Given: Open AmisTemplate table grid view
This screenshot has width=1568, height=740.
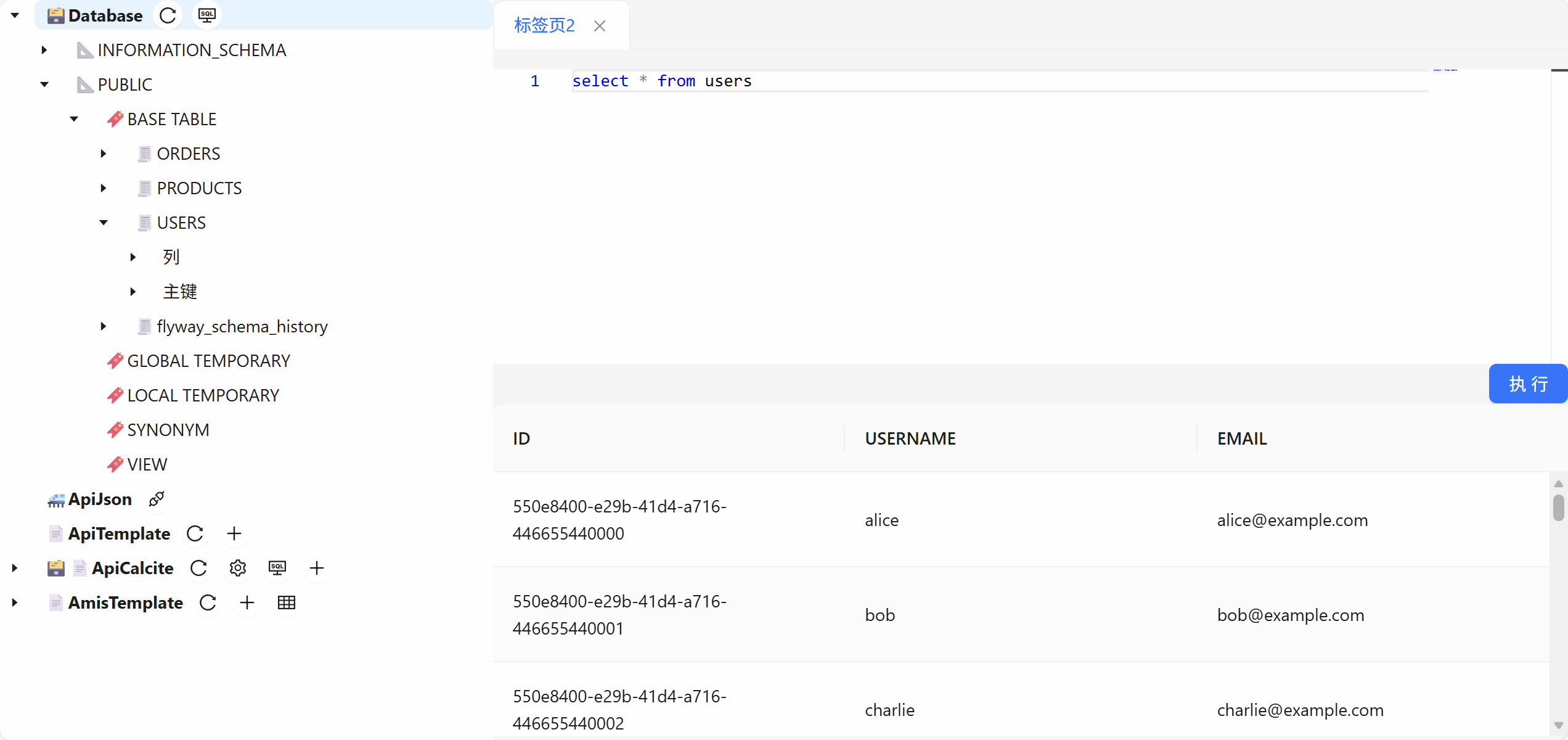Looking at the screenshot, I should pos(287,602).
